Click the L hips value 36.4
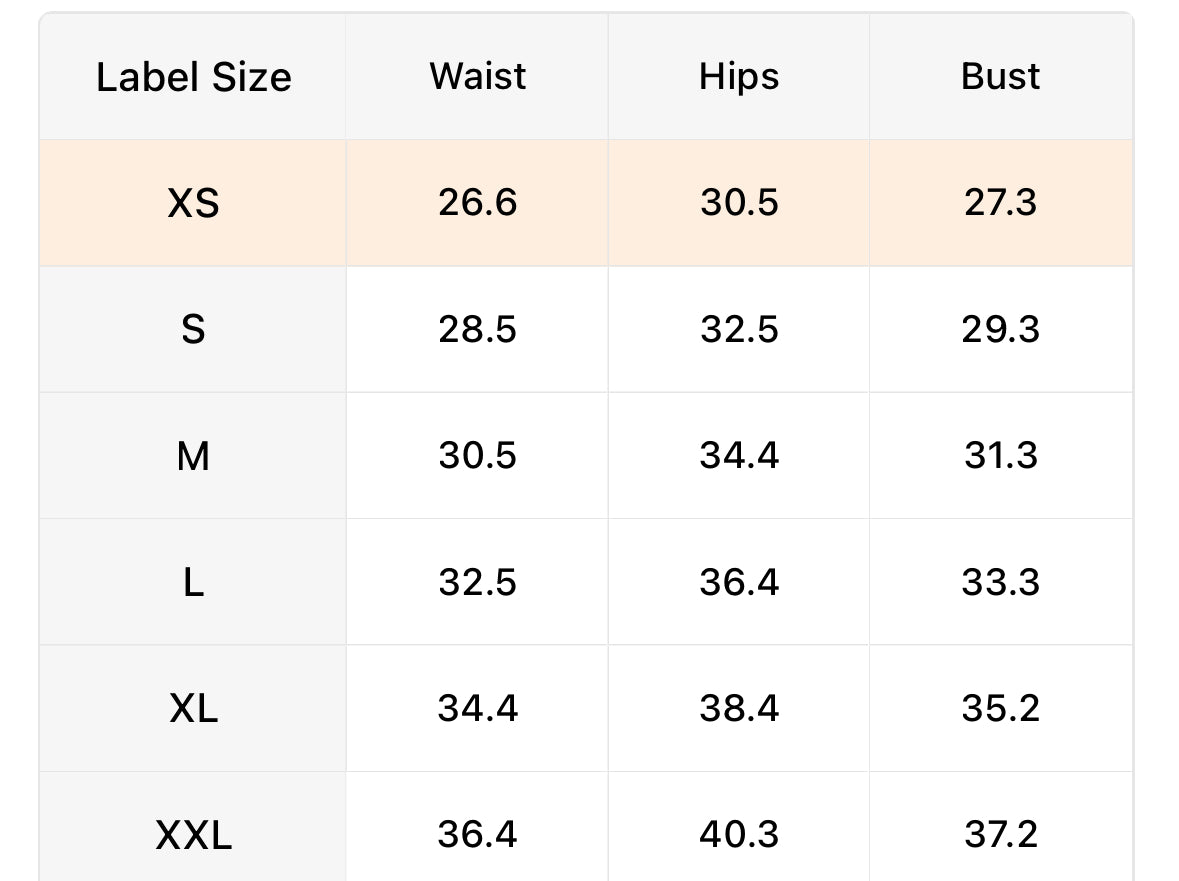This screenshot has height=881, width=1179. tap(739, 582)
